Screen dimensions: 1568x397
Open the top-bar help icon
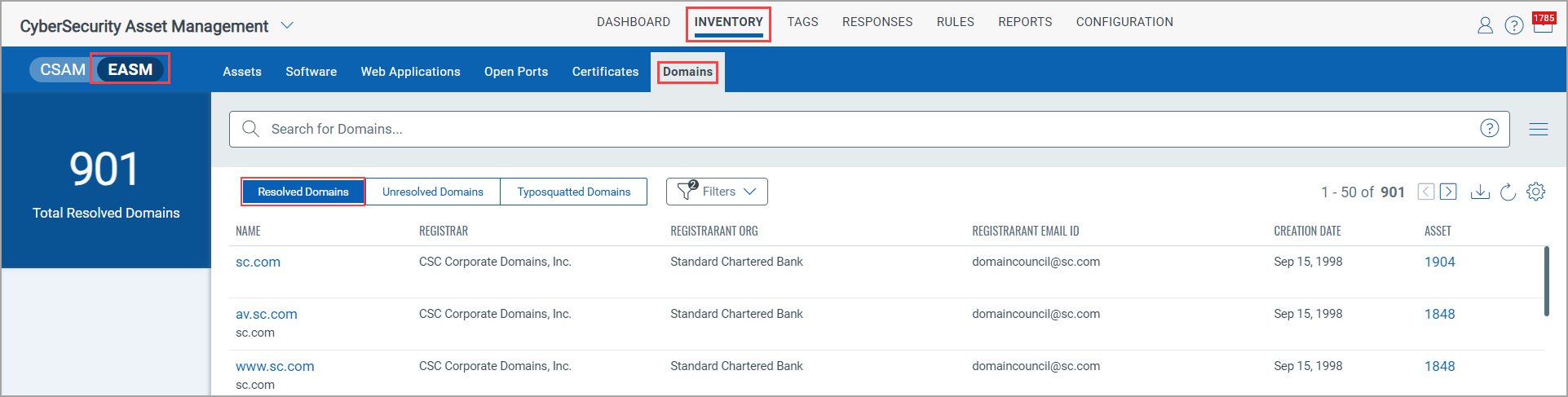click(1514, 25)
